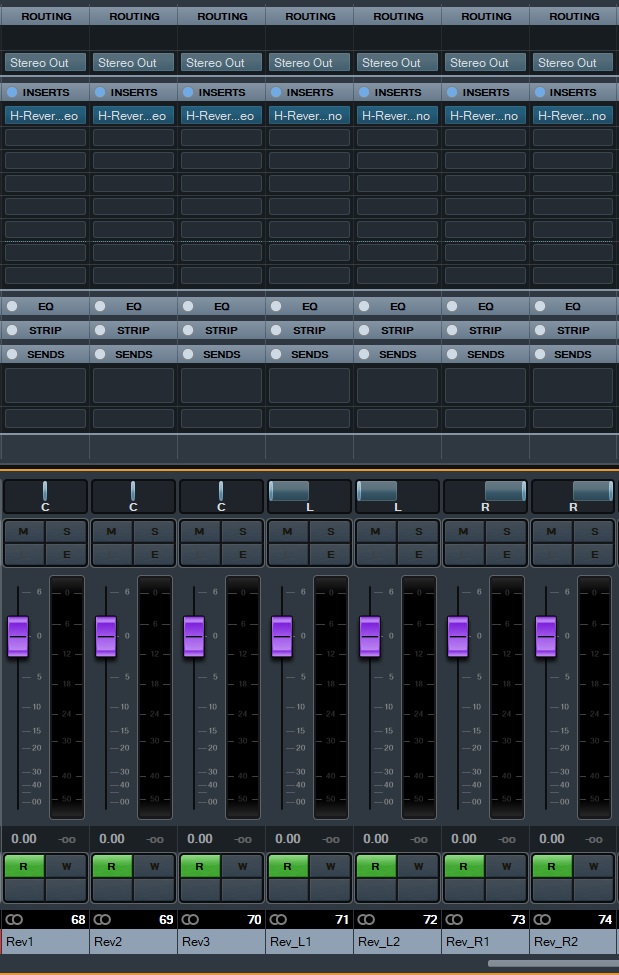
Task: Open Stereo Out routing for Rev1
Action: tap(45, 63)
